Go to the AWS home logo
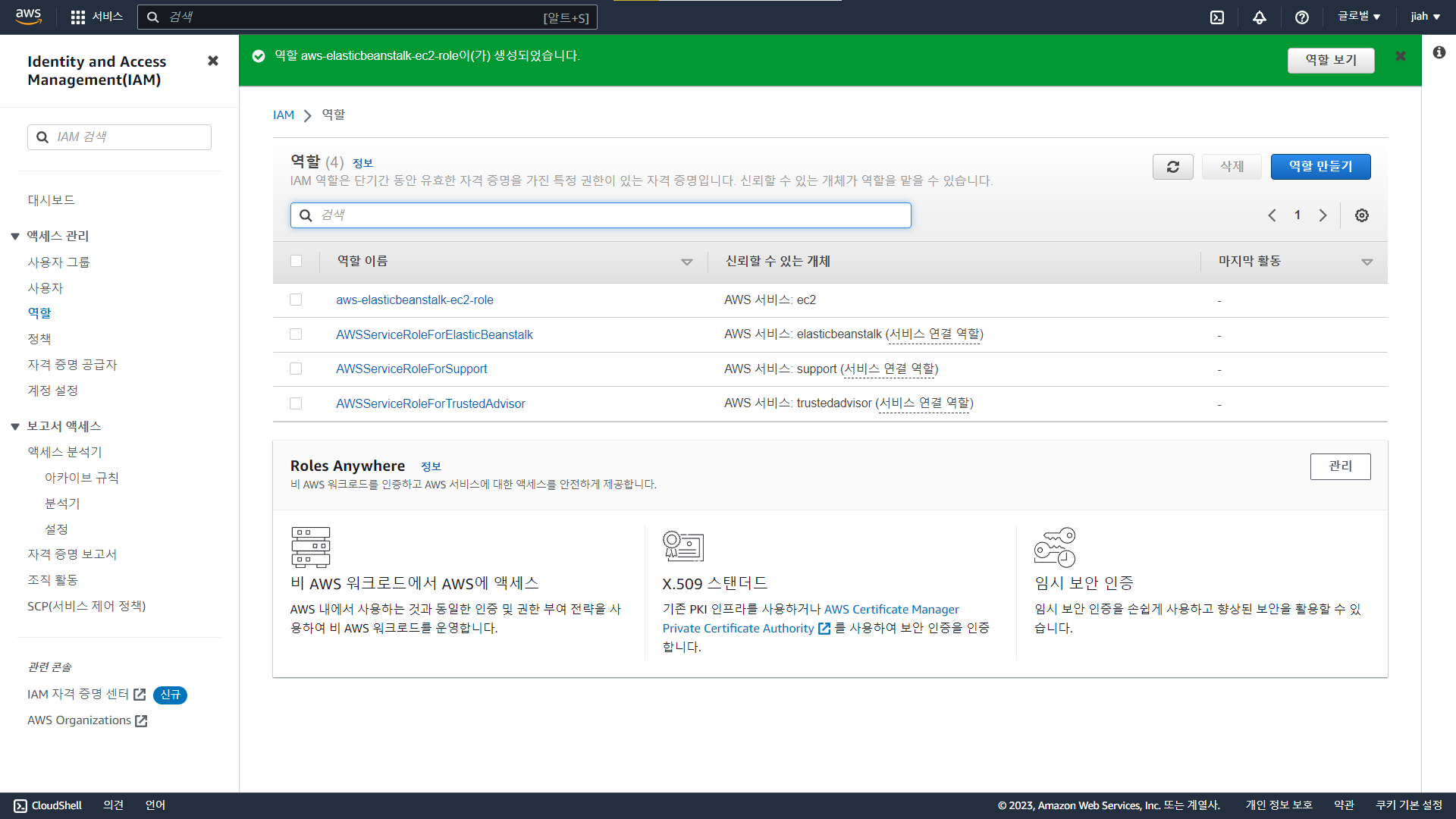 click(28, 17)
